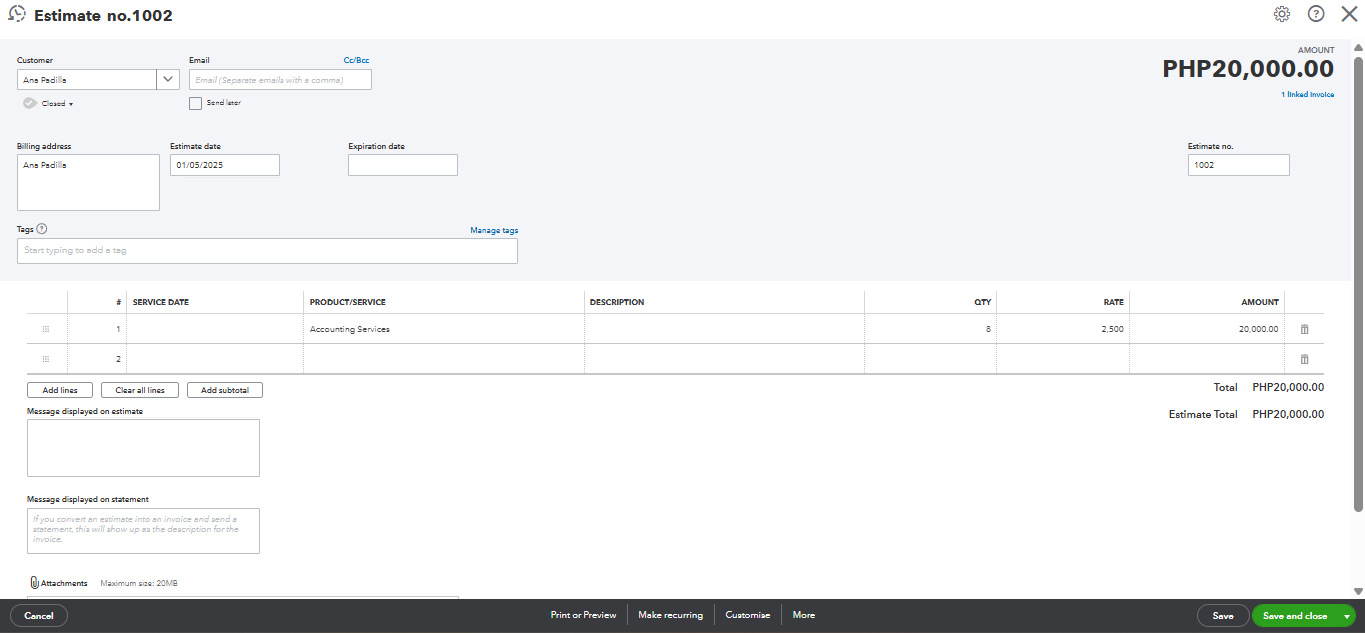Click the Attachments paperclip icon
The image size is (1365, 633).
(34, 583)
